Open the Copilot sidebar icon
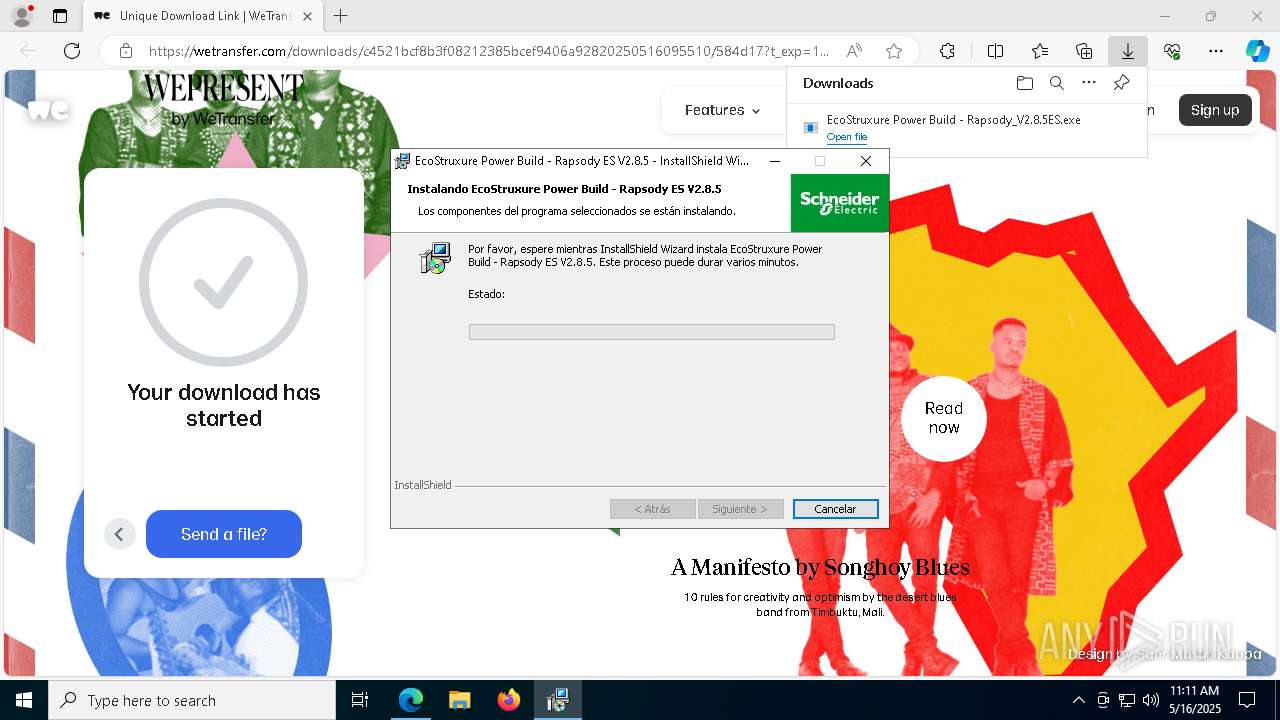This screenshot has width=1280, height=720. click(x=1257, y=51)
